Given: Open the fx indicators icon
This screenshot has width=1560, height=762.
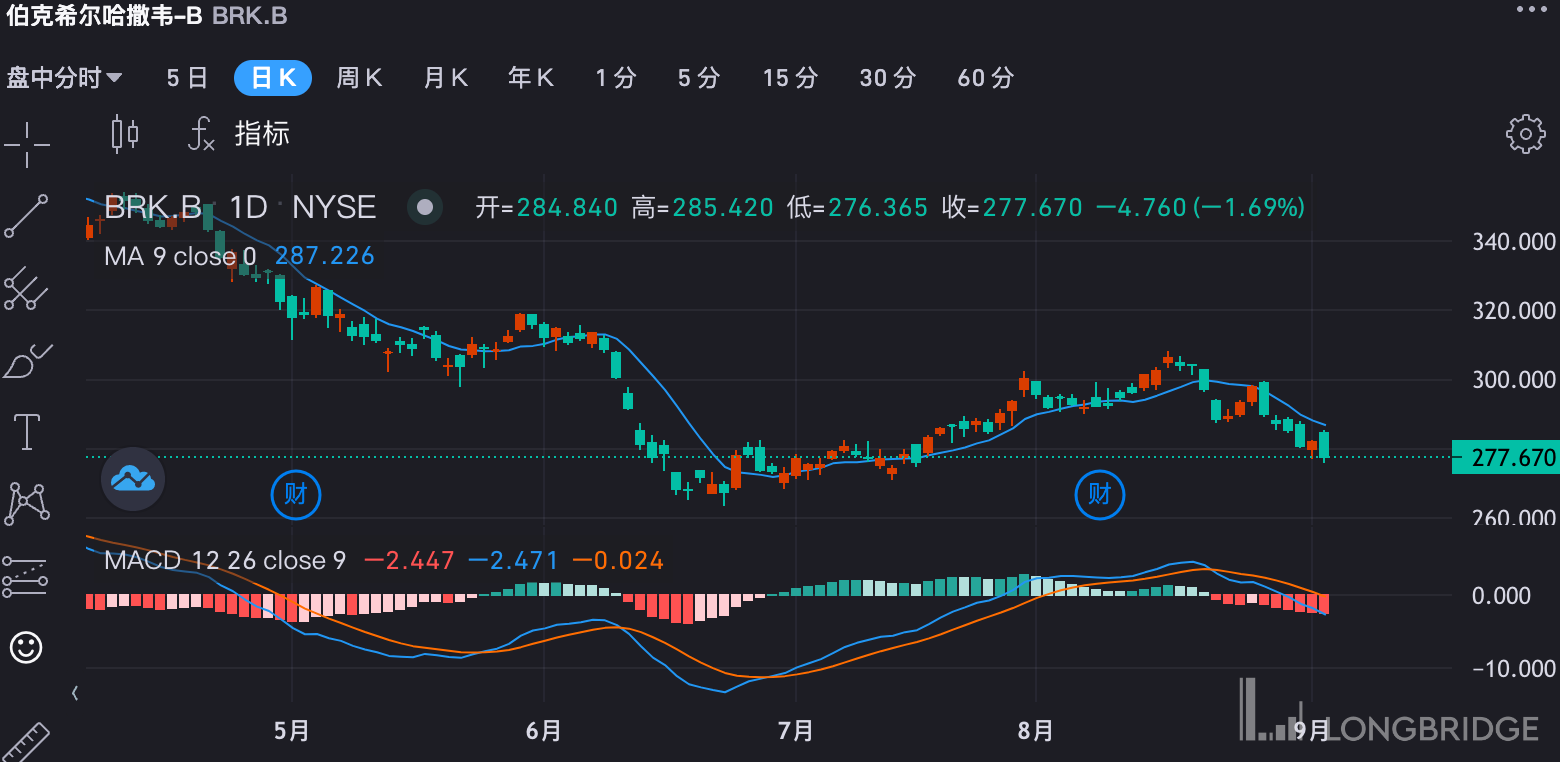Looking at the screenshot, I should (201, 133).
